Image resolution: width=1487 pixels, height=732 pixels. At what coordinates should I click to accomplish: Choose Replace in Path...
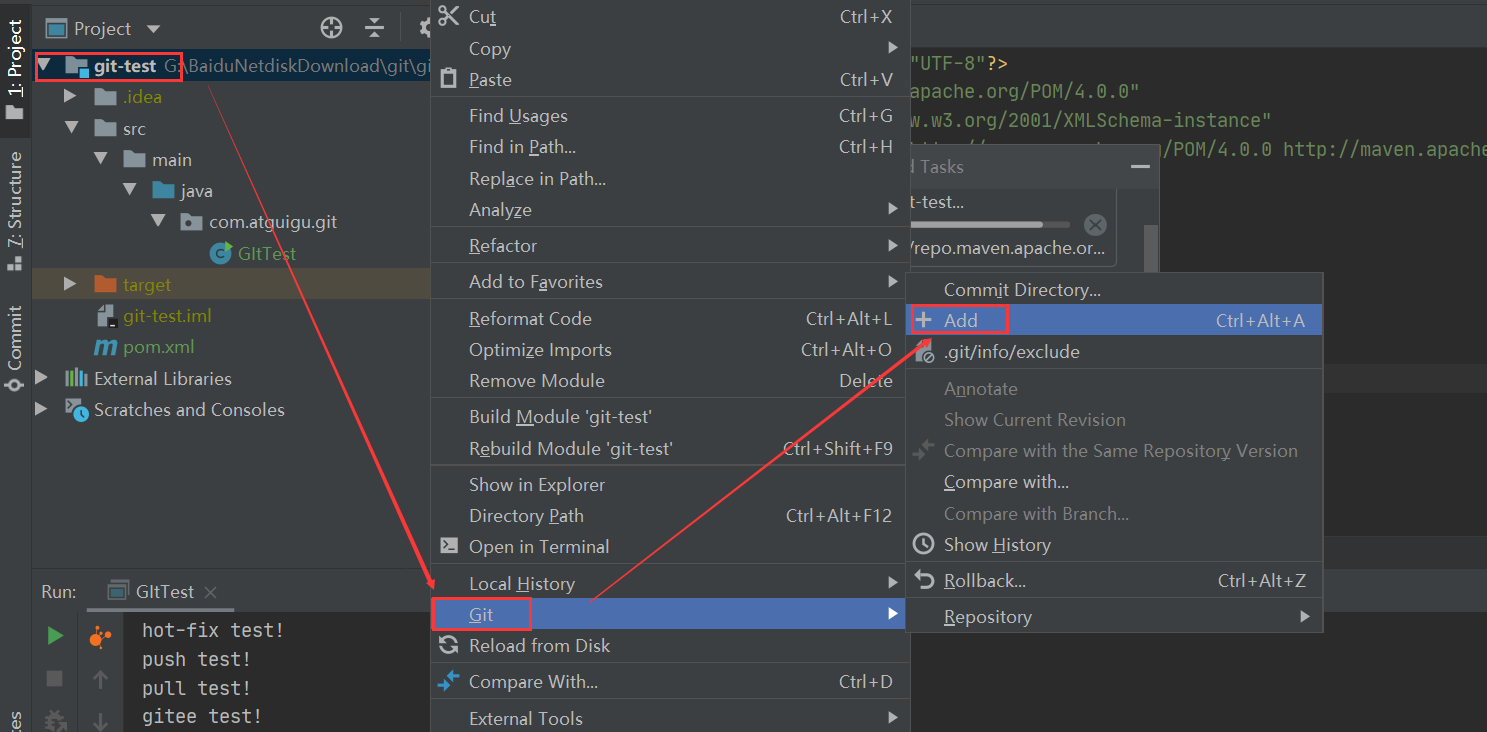(670, 179)
